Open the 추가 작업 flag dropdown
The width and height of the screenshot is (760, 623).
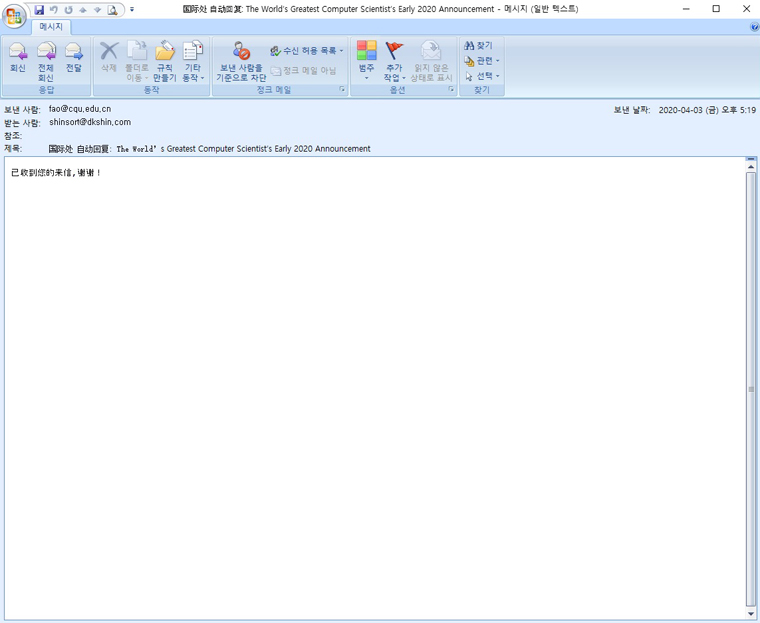point(395,60)
